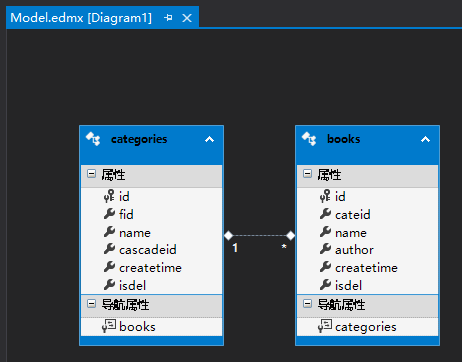Viewport: 462px width, 362px height.
Task: Collapse the books entity with its chevron
Action: pos(425,139)
